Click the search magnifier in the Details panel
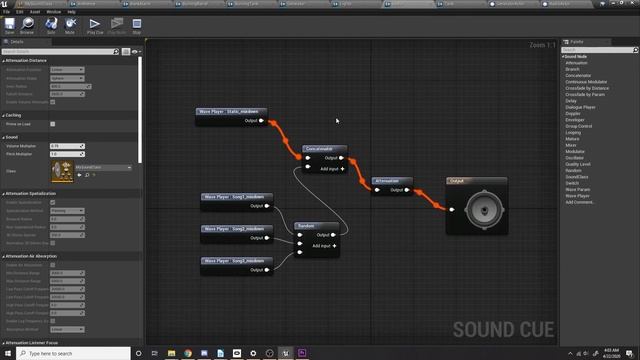Screen dimensions: 640x360 [116, 52]
